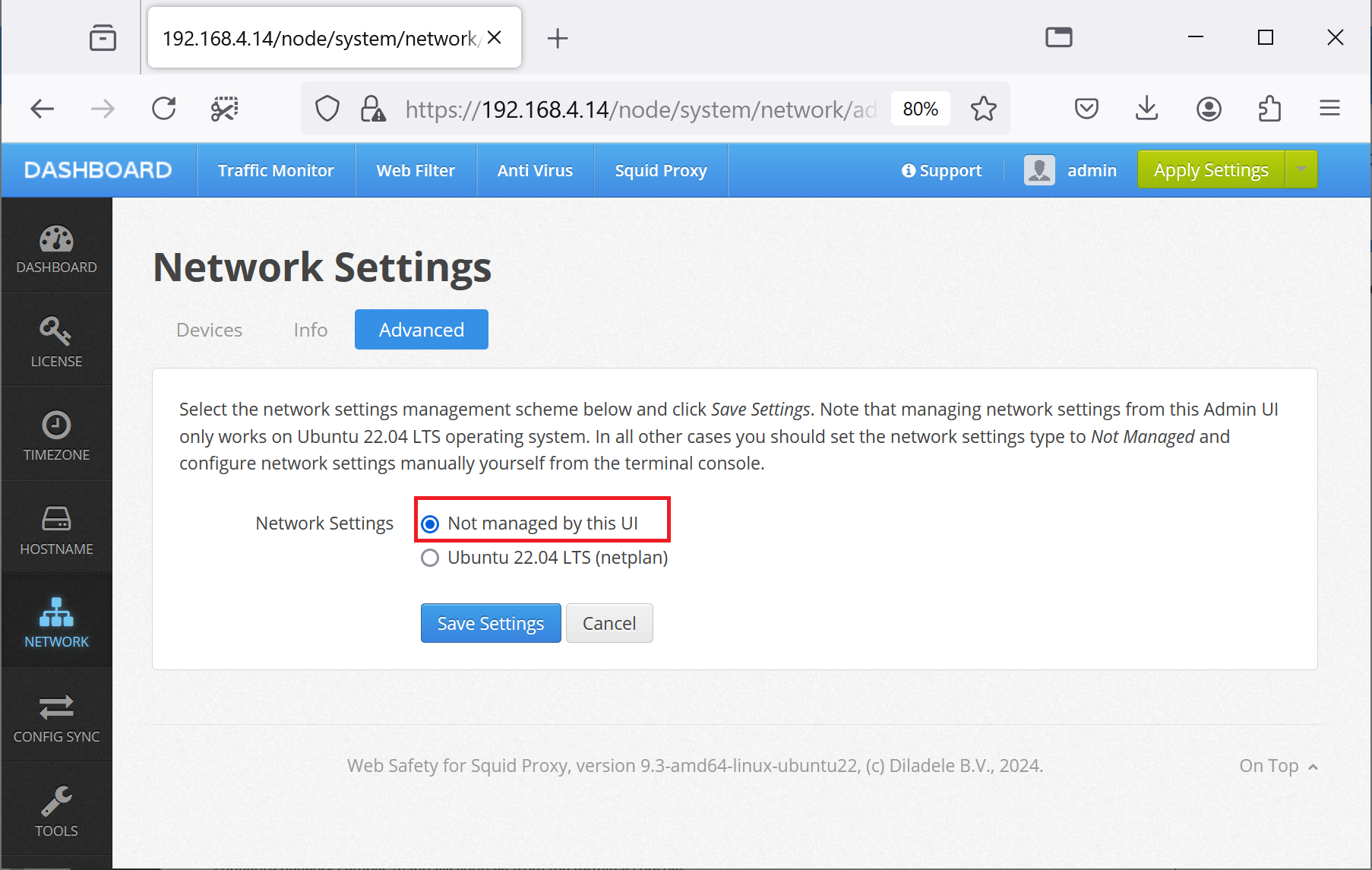Viewport: 1372px width, 870px height.
Task: Open the browser hamburger menu
Action: point(1329,109)
